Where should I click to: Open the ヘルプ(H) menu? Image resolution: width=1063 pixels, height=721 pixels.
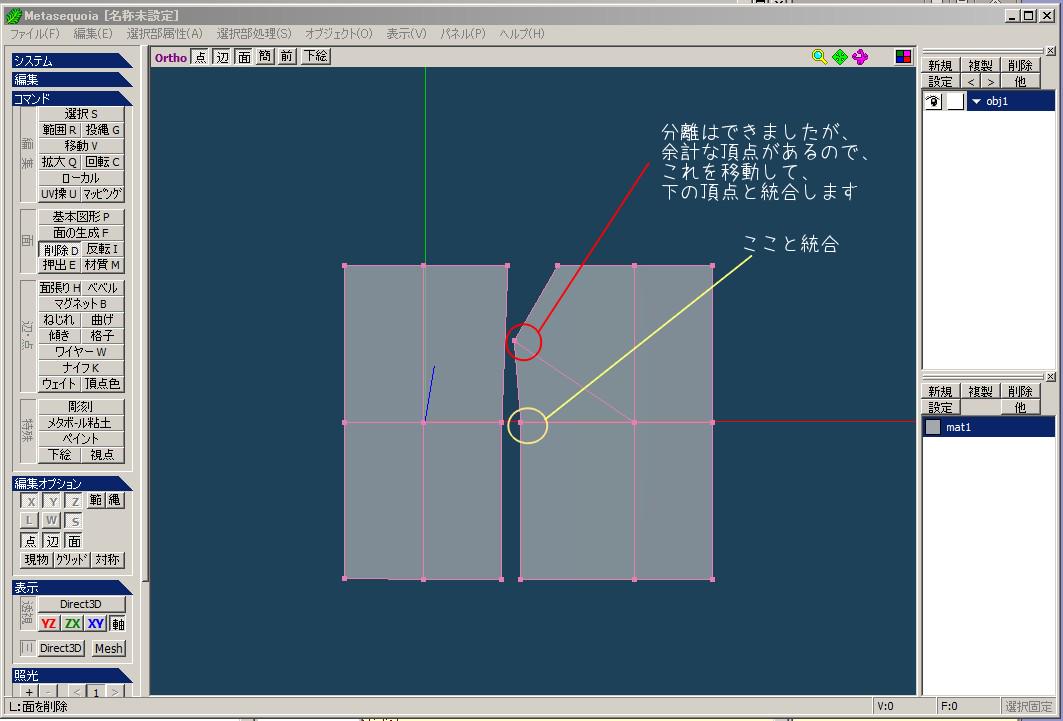[521, 33]
